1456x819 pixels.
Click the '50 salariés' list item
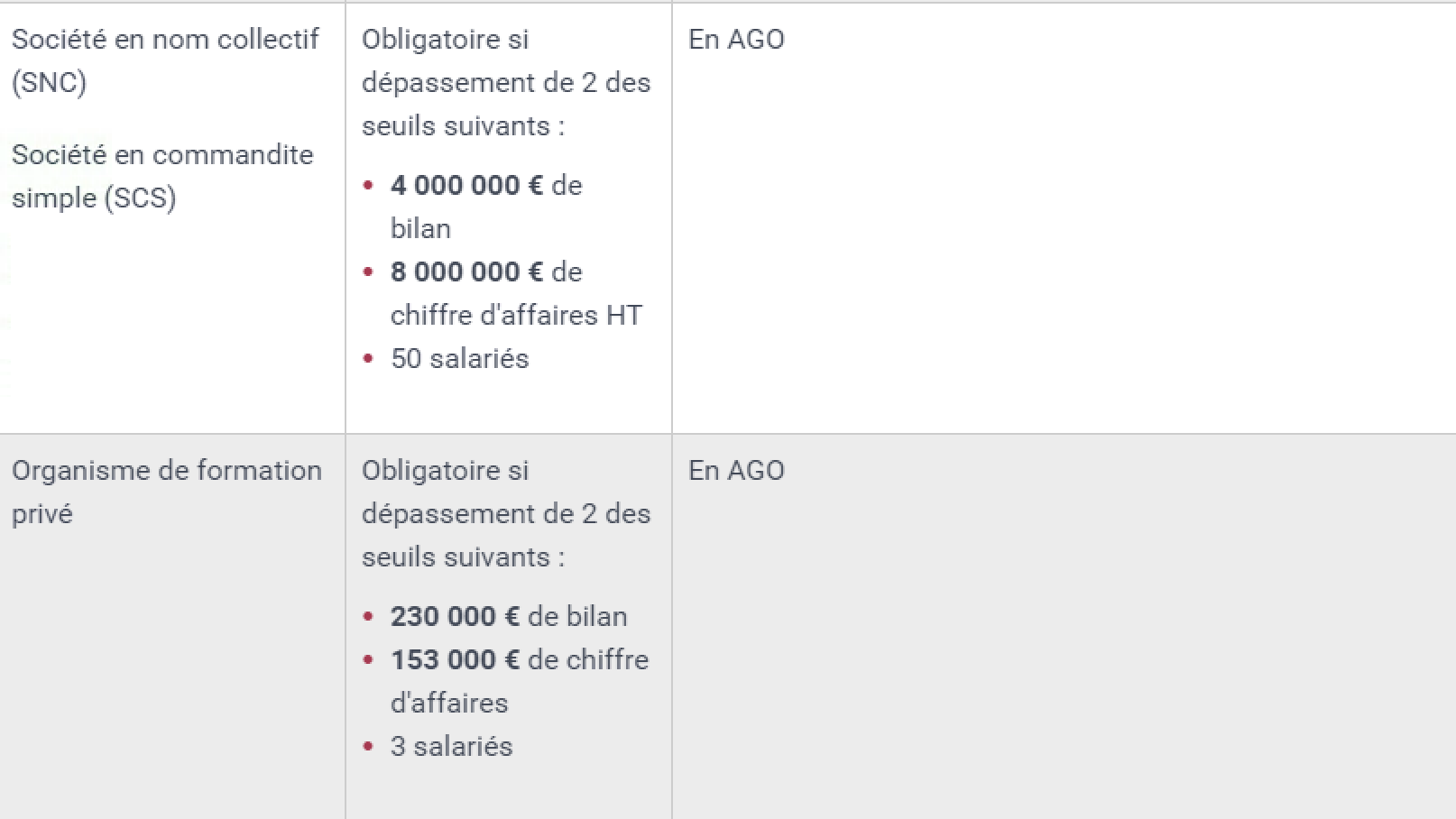[x=459, y=358]
